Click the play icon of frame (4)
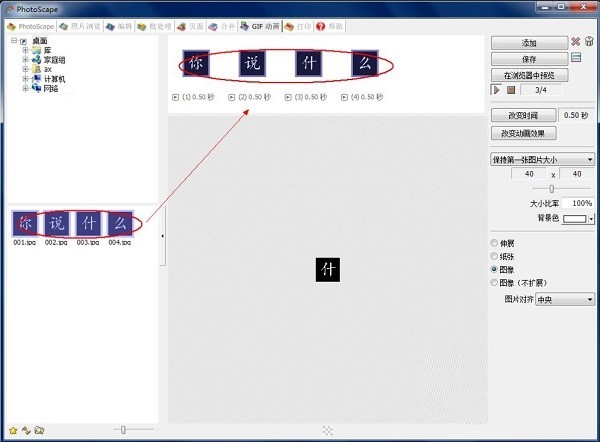 [344, 97]
